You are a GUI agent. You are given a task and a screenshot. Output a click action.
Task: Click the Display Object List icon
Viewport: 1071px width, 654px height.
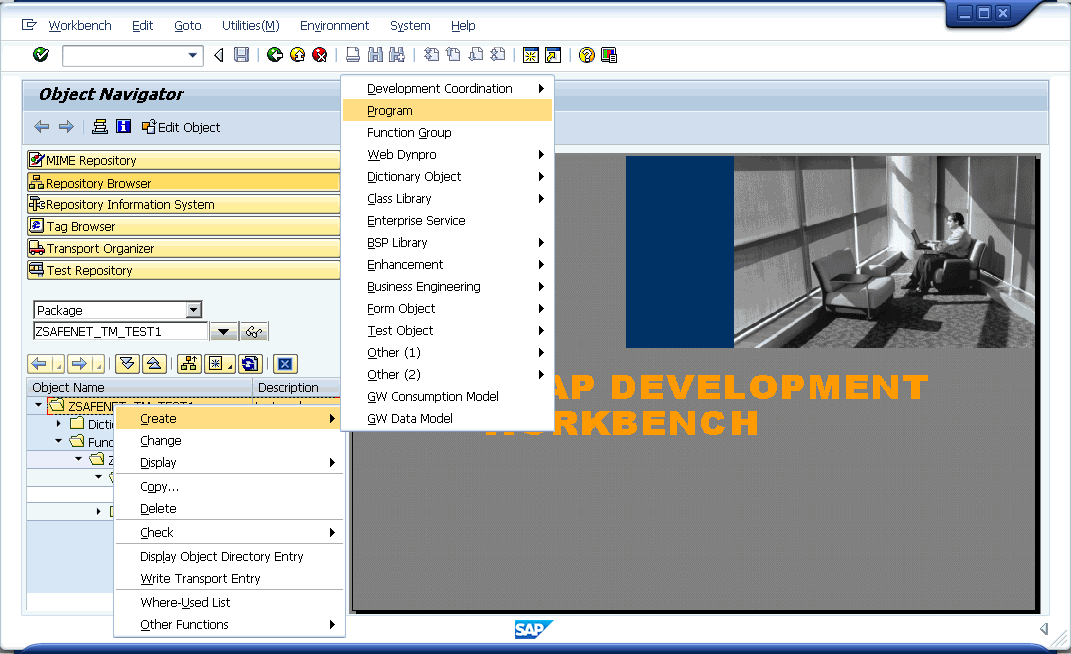point(100,126)
